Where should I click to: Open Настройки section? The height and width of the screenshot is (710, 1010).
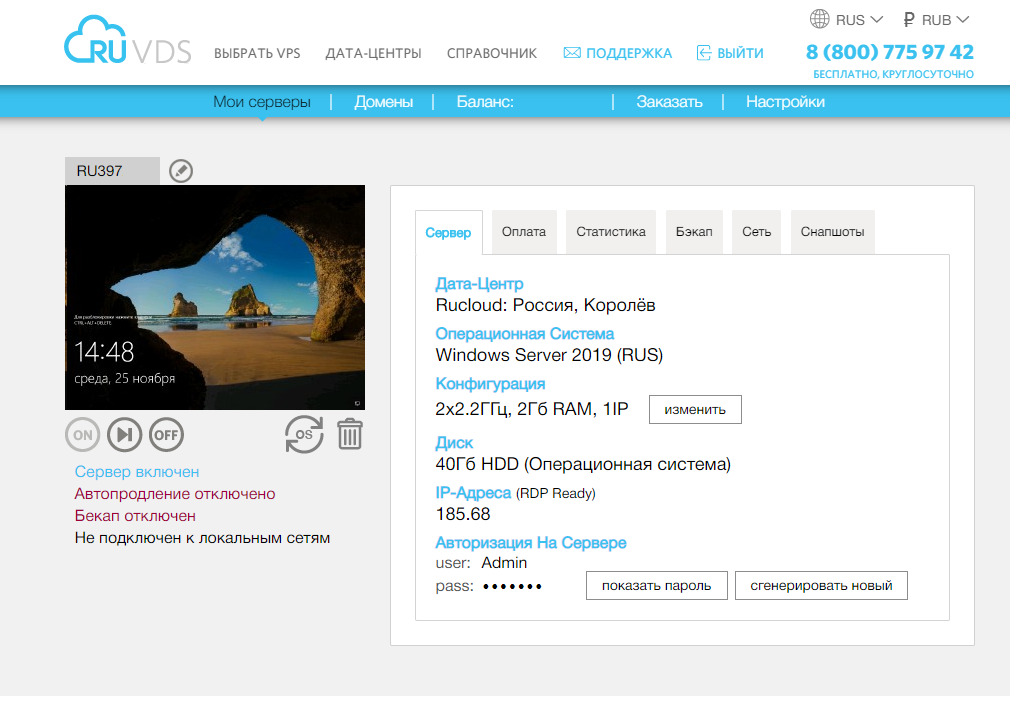tap(785, 102)
